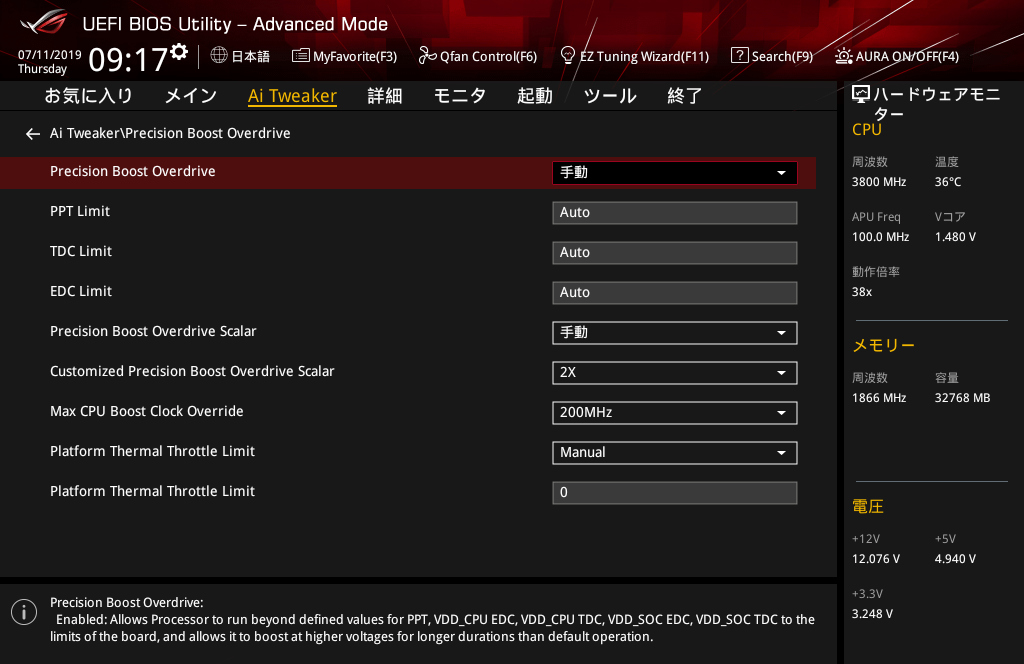Click the info icon beside the help text
The width and height of the screenshot is (1024, 664).
pyautogui.click(x=24, y=612)
